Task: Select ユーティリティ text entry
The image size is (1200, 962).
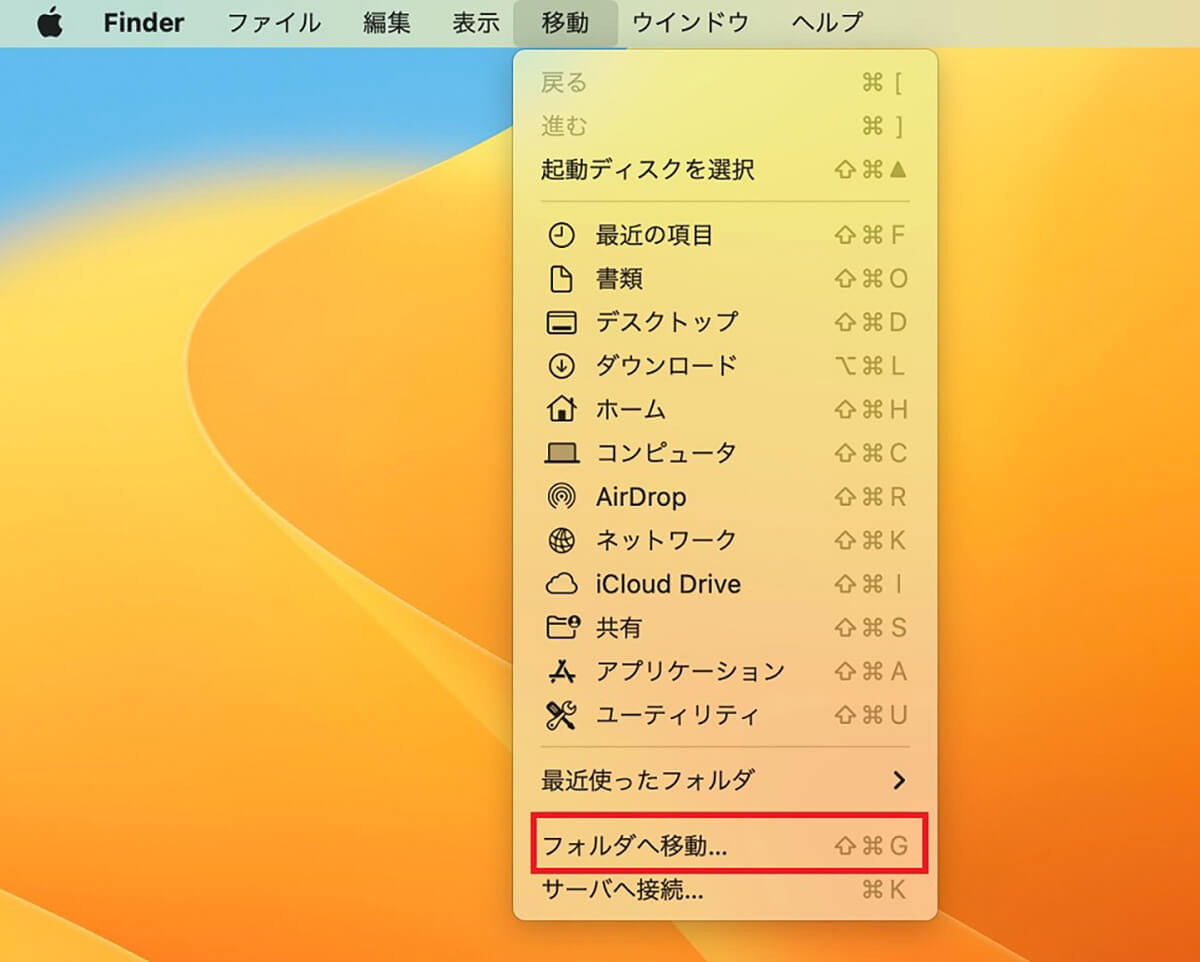Action: (x=678, y=715)
